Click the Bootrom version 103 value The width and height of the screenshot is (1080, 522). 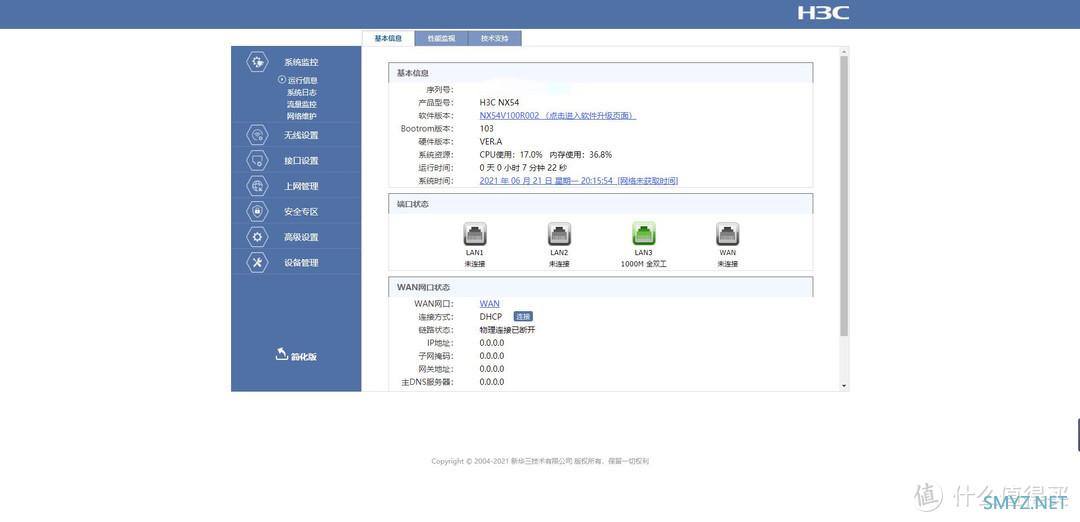486,129
